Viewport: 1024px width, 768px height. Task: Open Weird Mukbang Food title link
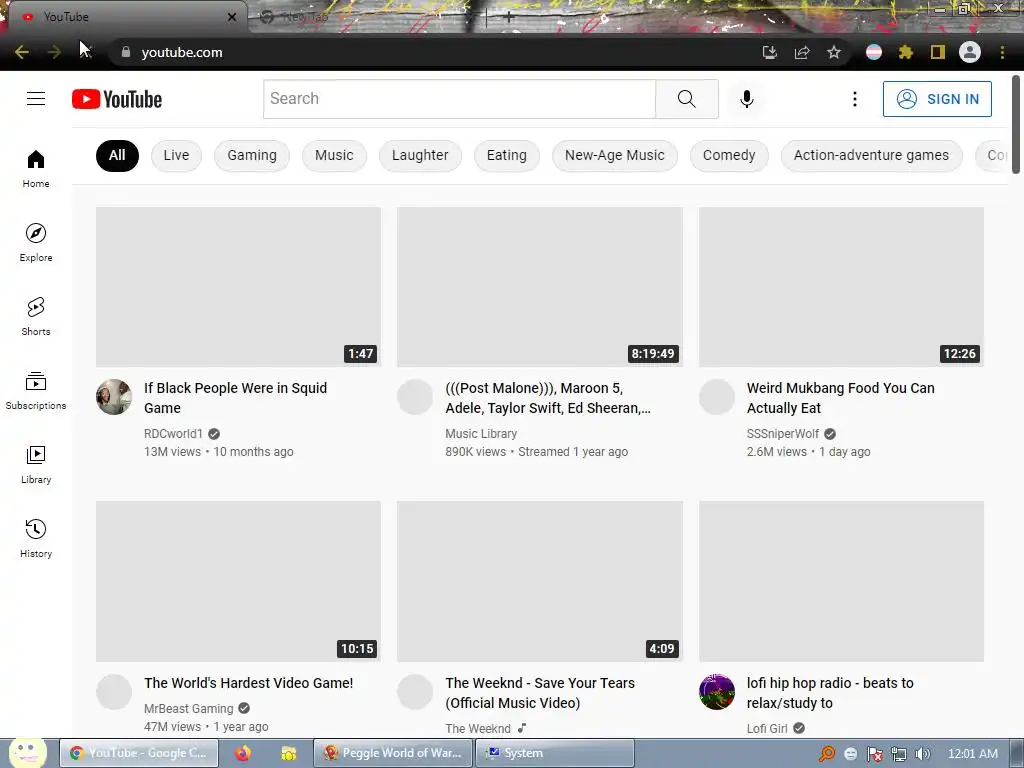840,398
